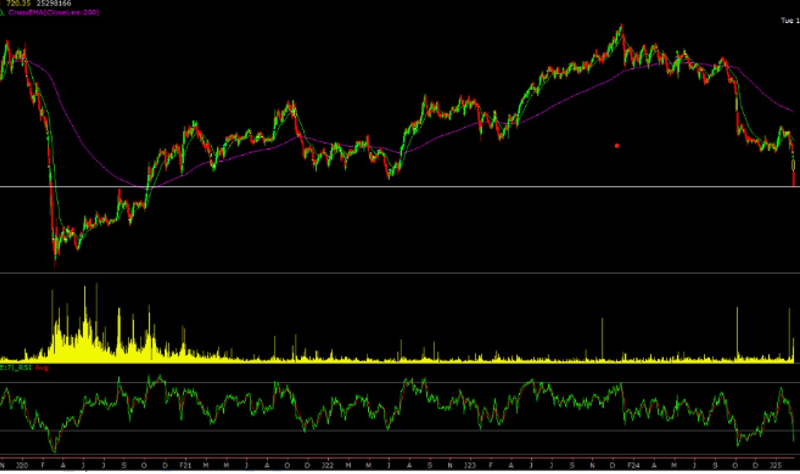Click the red Avg legend label

pyautogui.click(x=41, y=368)
